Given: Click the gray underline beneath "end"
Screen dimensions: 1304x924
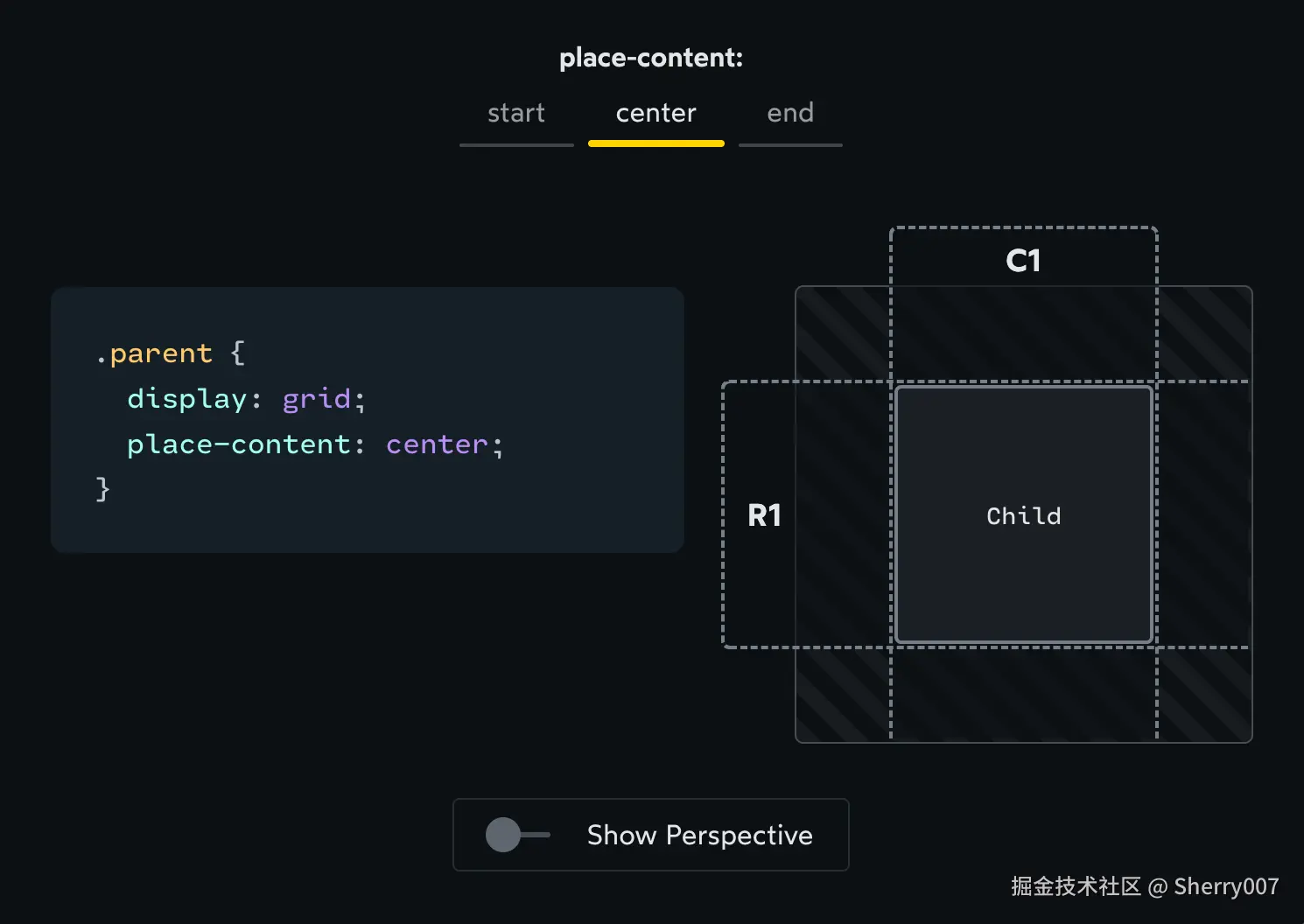Looking at the screenshot, I should (x=790, y=144).
